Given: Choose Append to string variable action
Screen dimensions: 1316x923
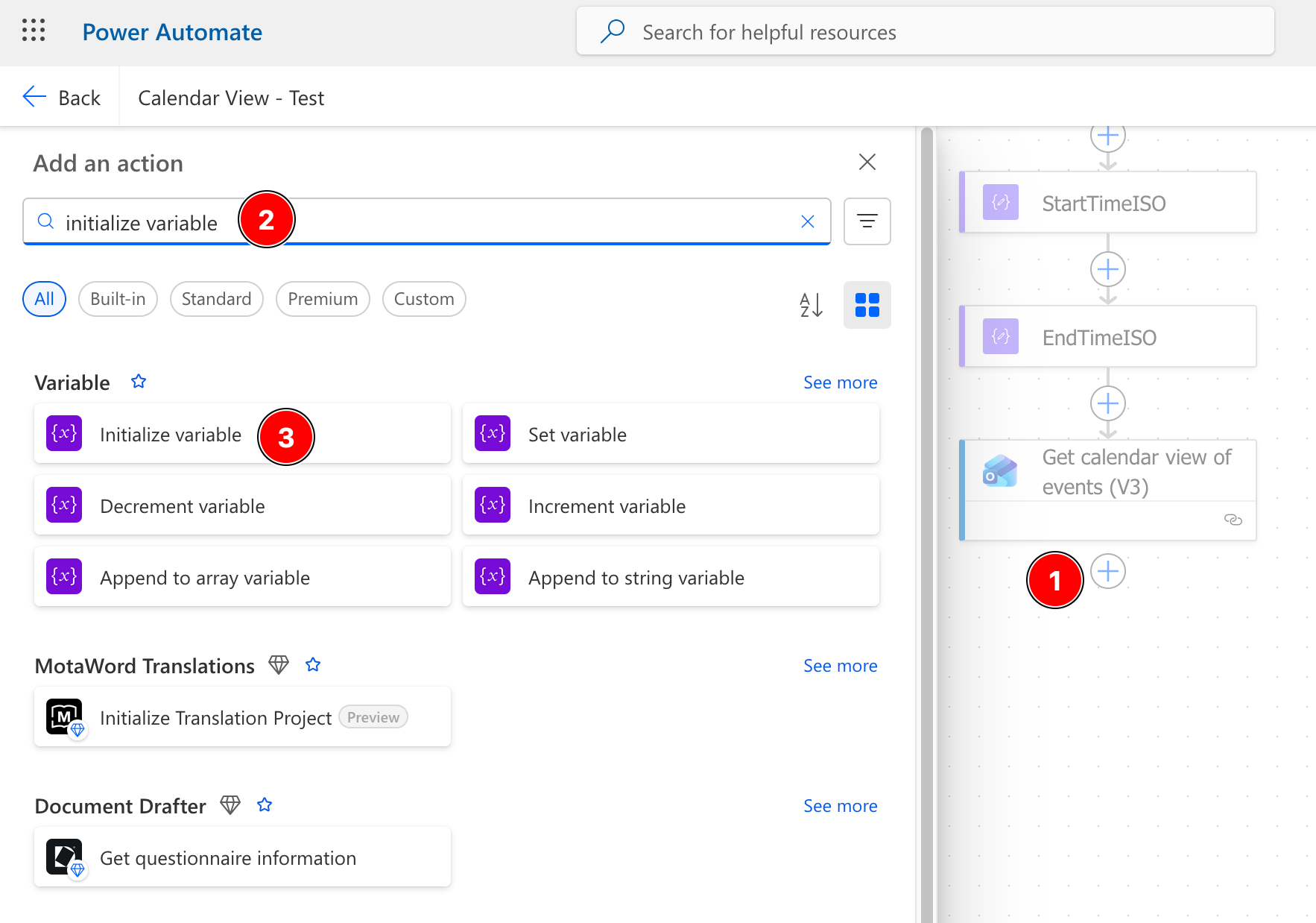Looking at the screenshot, I should (671, 577).
